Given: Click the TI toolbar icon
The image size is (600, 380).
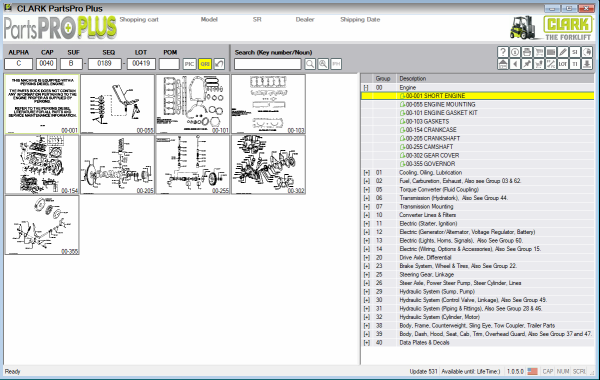Looking at the screenshot, I should click(574, 64).
